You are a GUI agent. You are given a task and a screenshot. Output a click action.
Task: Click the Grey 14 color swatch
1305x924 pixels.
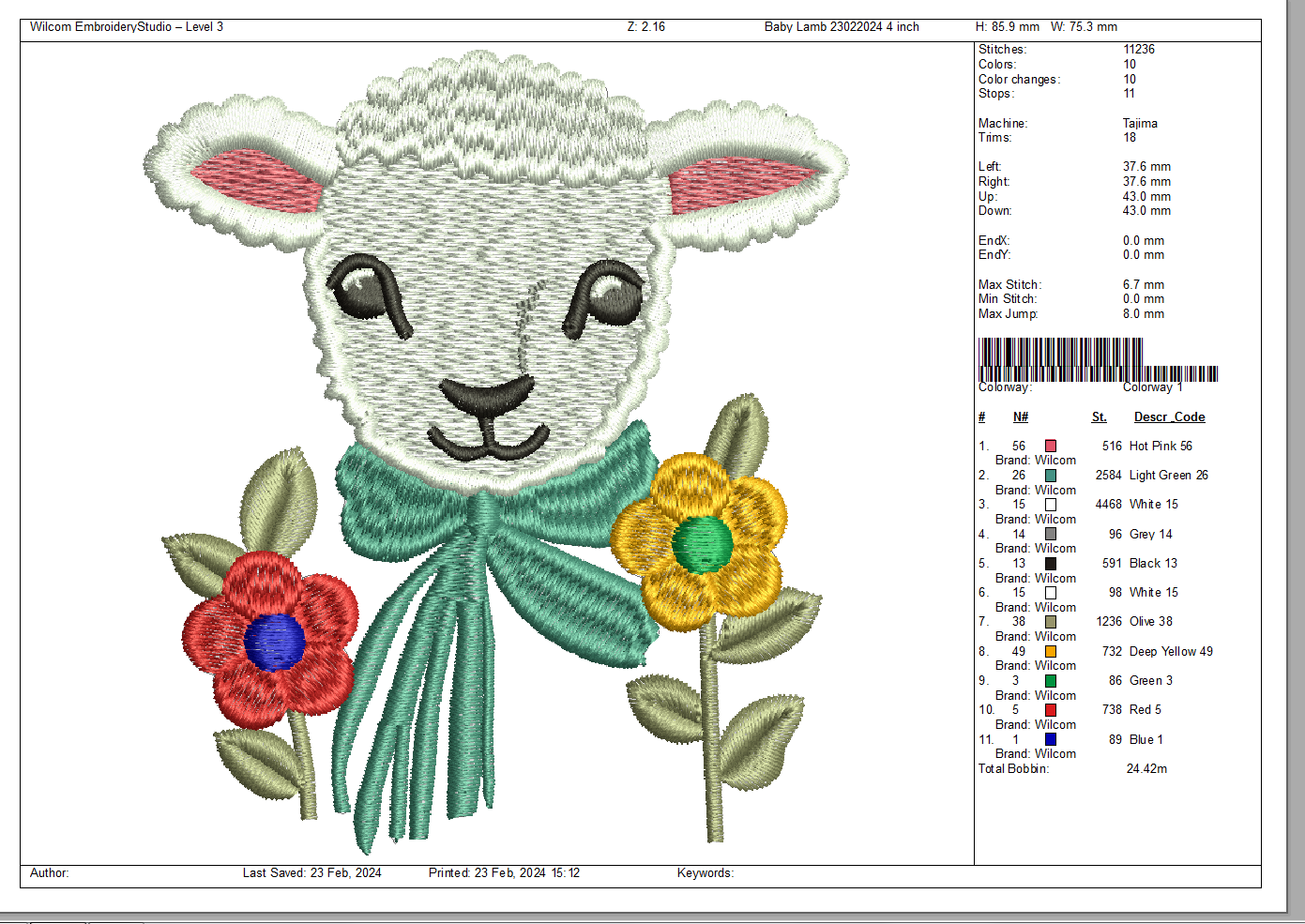click(x=1051, y=535)
